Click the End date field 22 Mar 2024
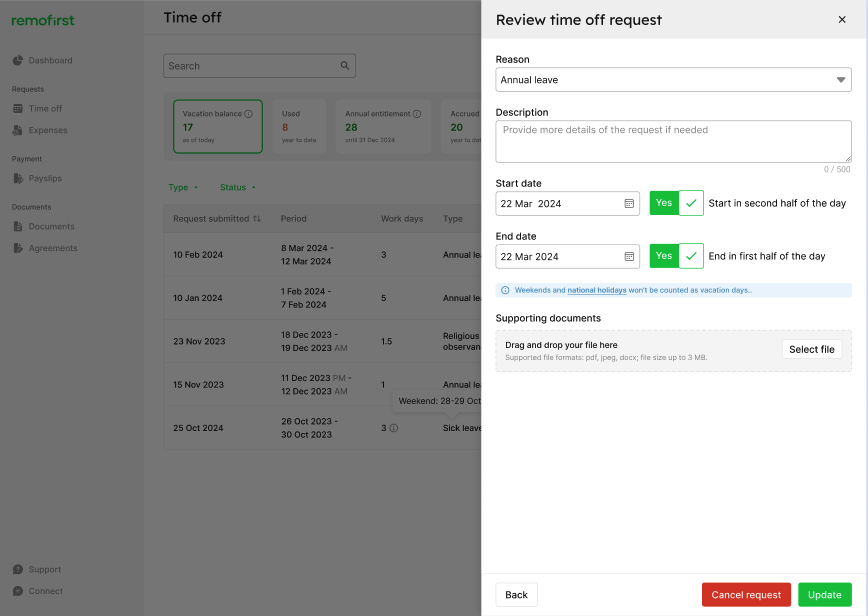The height and width of the screenshot is (616, 868). tap(567, 256)
